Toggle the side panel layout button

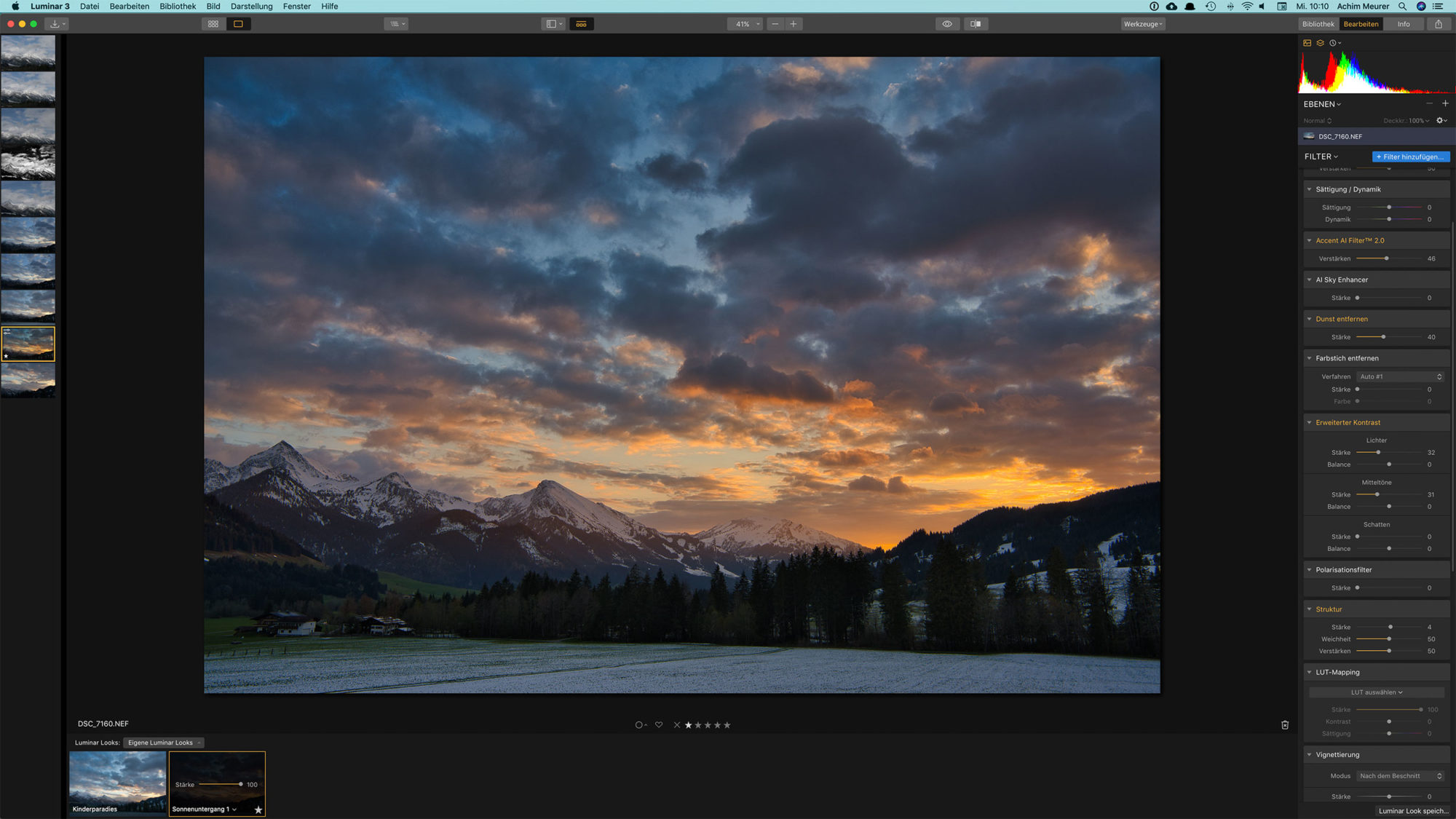[554, 24]
